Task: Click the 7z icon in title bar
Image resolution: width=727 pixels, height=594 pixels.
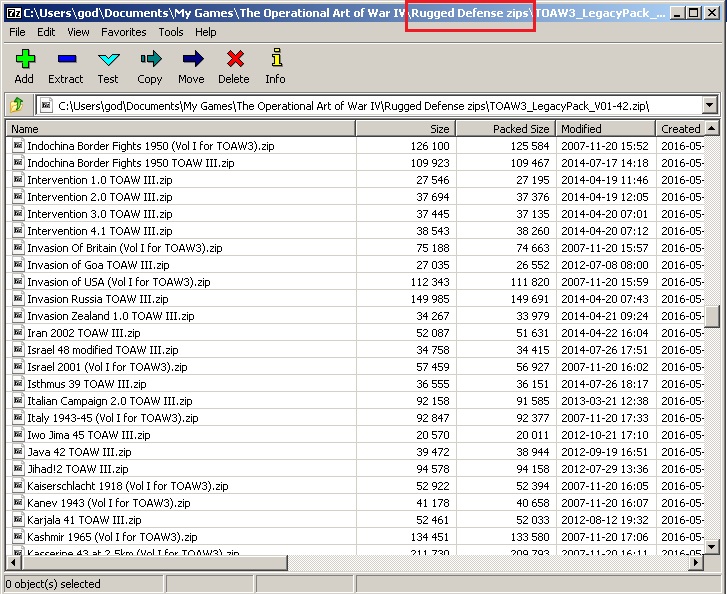Action: (14, 13)
